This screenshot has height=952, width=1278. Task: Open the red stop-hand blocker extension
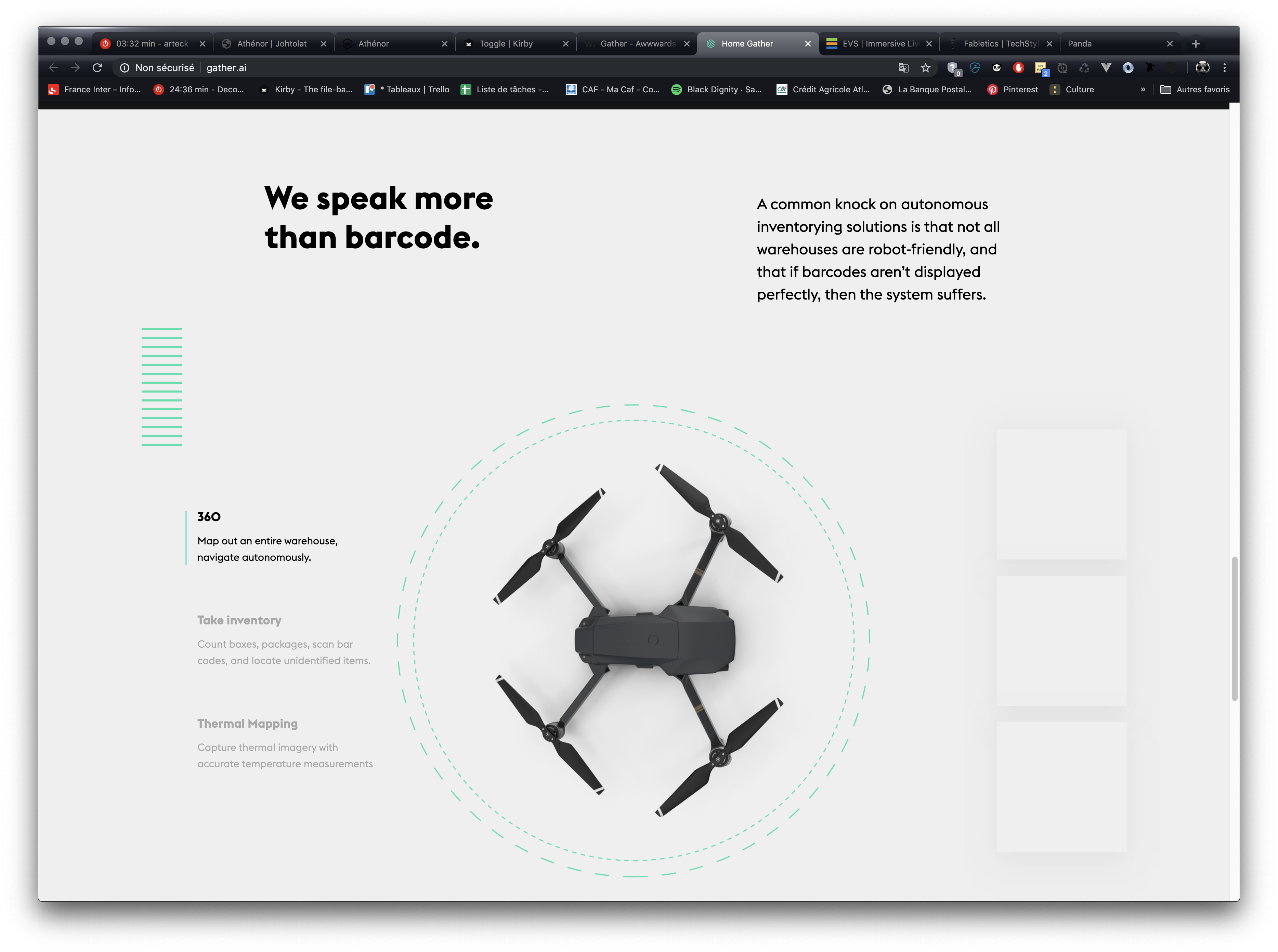[x=1019, y=67]
